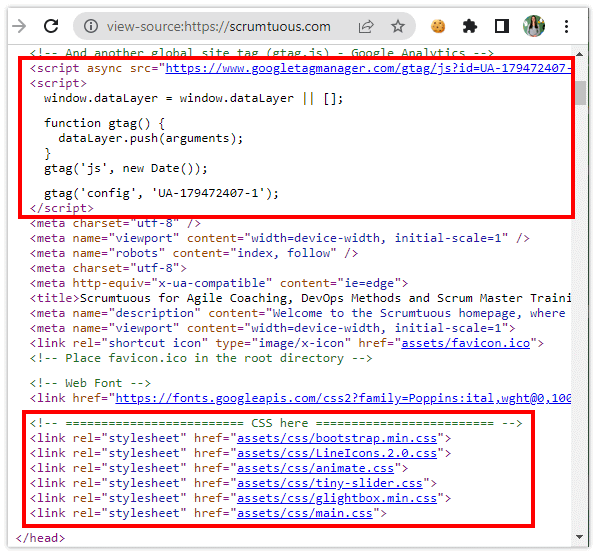
Task: Open the profile avatar menu
Action: [x=534, y=26]
